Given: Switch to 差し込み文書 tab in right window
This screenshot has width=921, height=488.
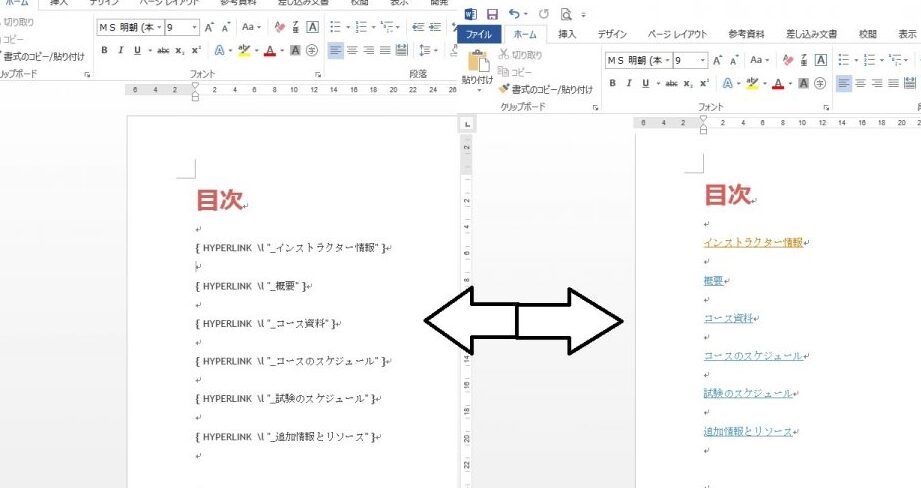Looking at the screenshot, I should pyautogui.click(x=811, y=34).
